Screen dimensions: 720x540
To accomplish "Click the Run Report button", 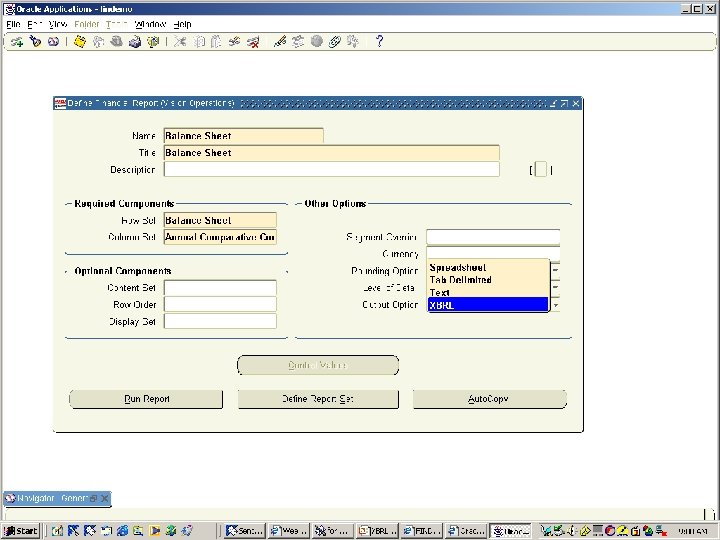I will (x=146, y=399).
